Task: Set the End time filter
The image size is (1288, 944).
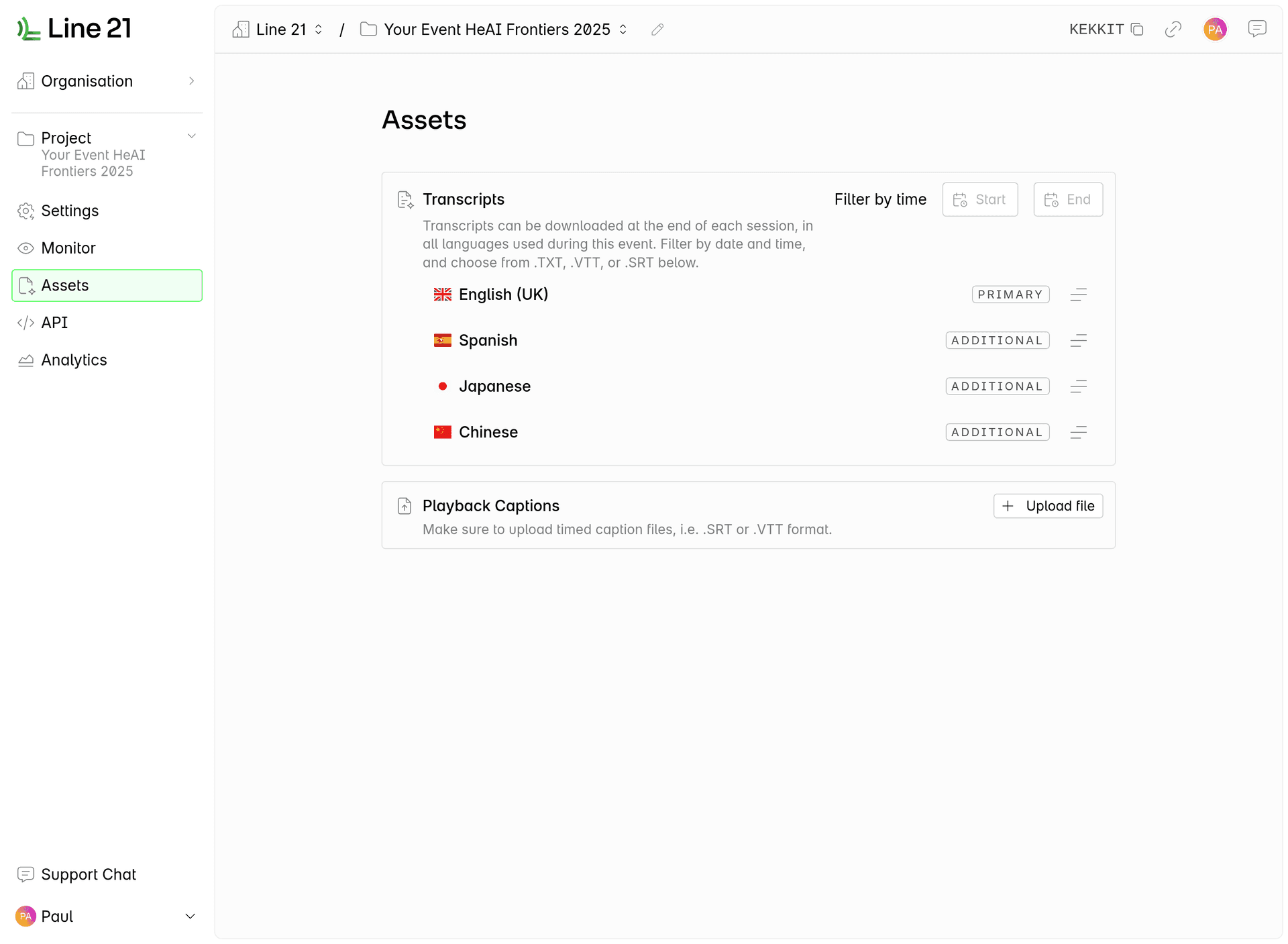Action: coord(1068,199)
